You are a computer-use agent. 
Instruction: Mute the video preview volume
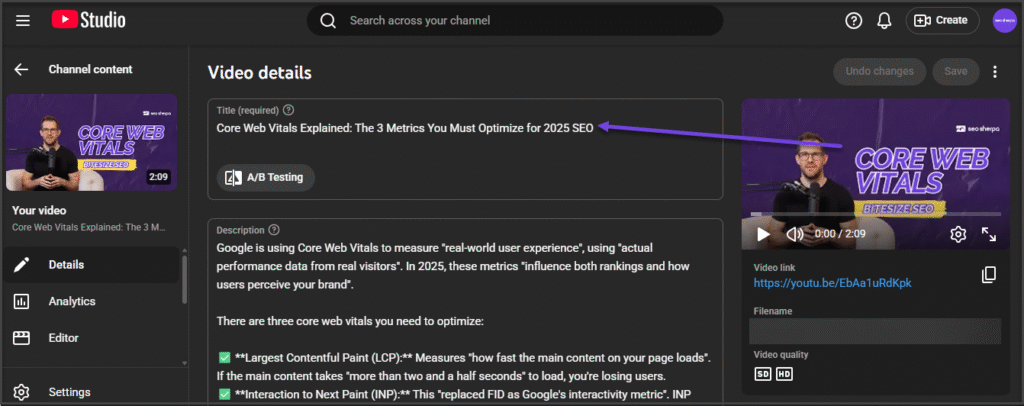(795, 234)
